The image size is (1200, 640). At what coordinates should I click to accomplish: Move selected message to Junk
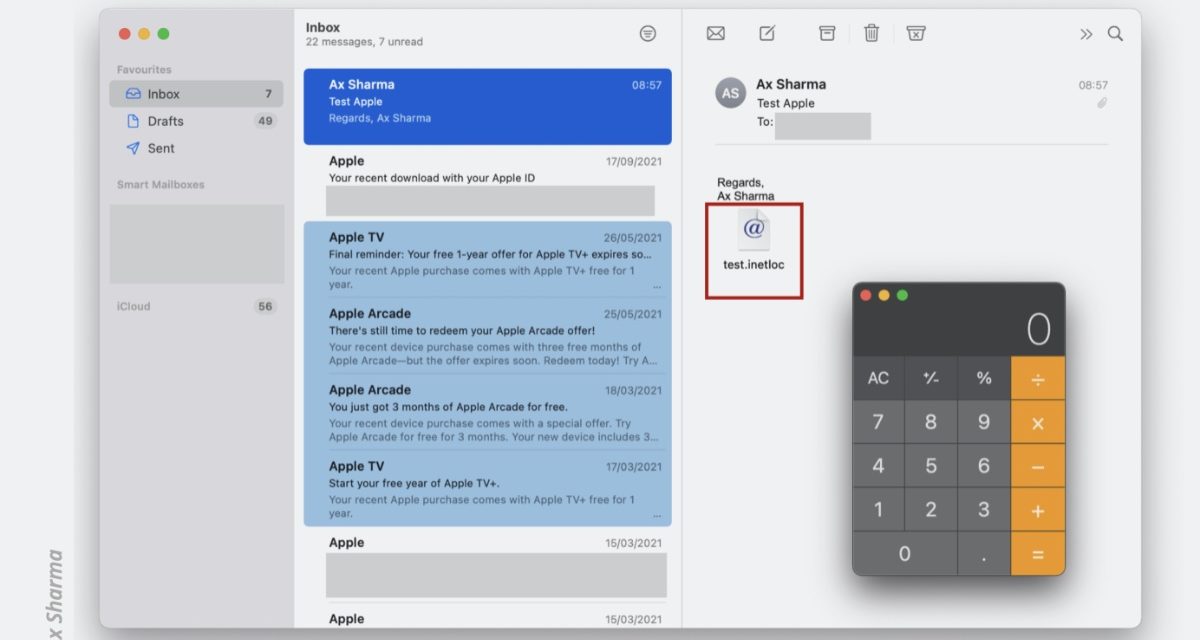click(915, 34)
